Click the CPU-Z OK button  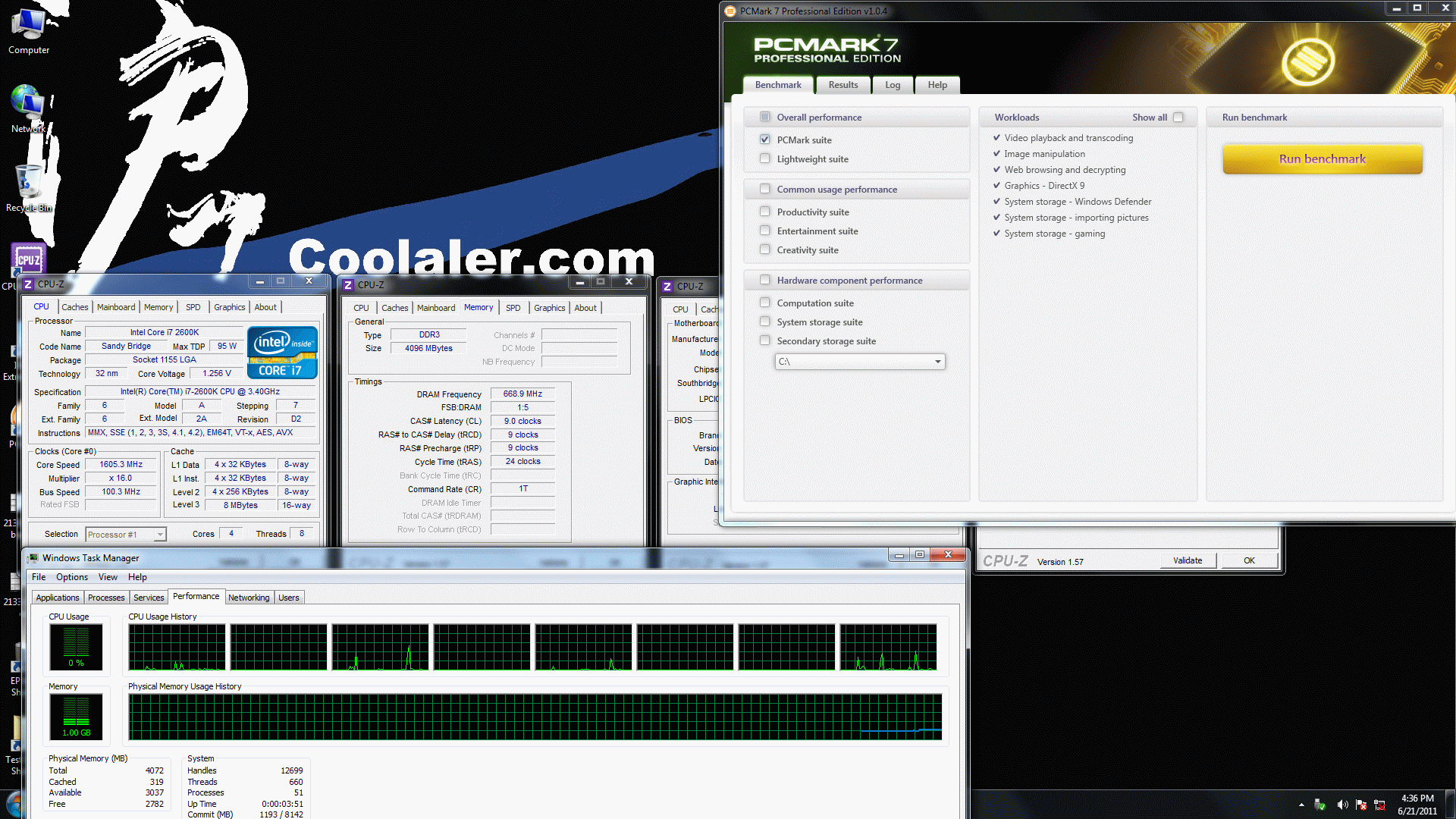[x=1249, y=560]
